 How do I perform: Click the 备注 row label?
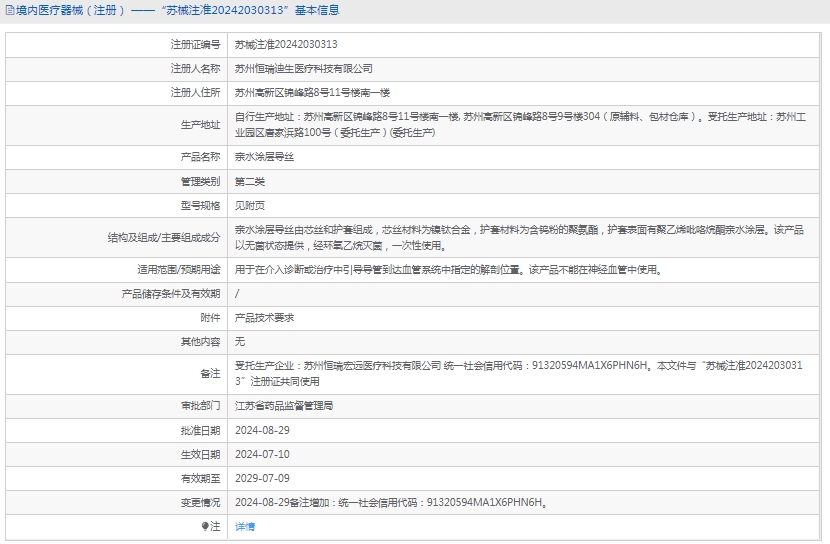point(210,373)
